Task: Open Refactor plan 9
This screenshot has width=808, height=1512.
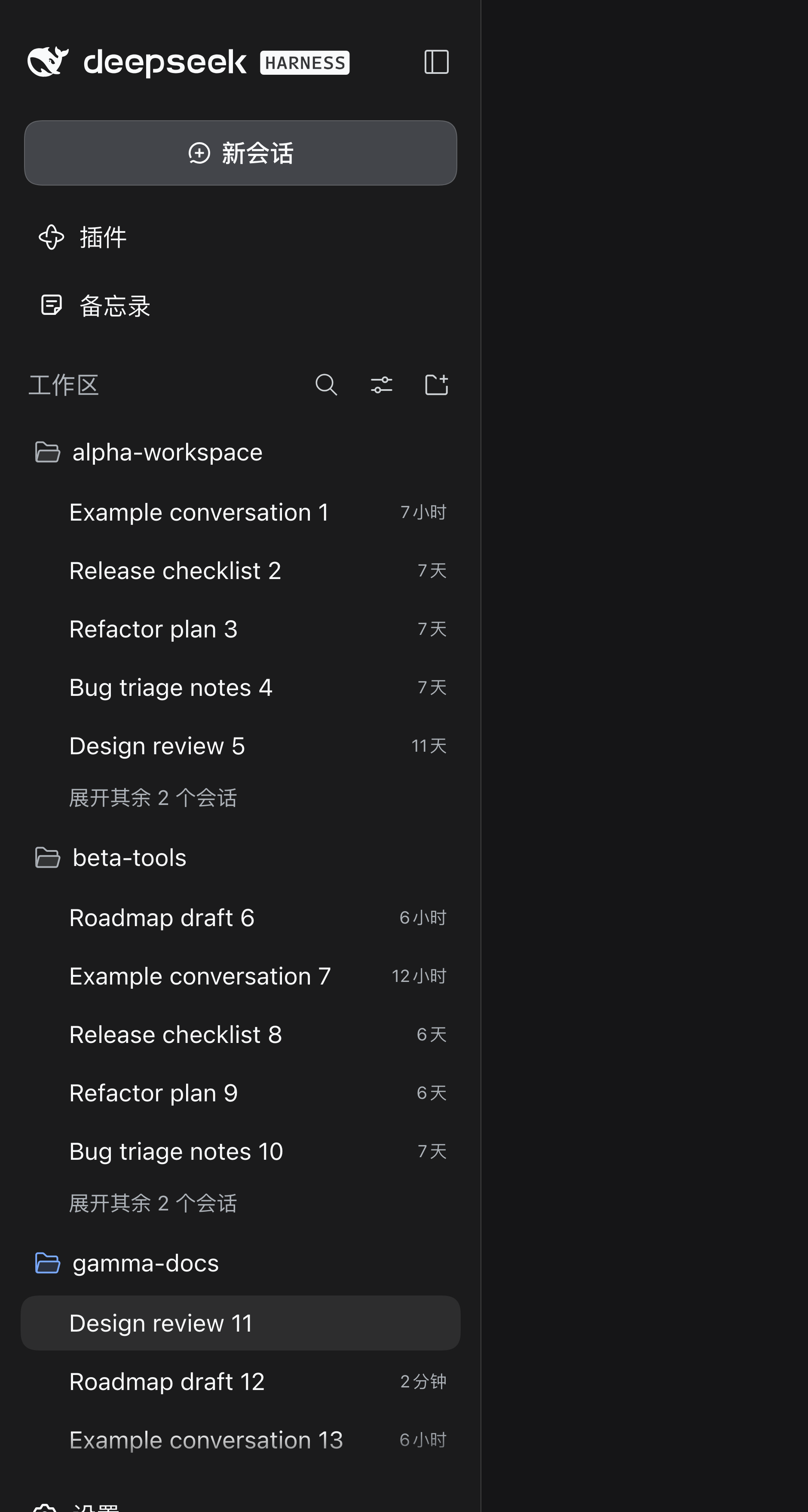Action: point(240,1093)
